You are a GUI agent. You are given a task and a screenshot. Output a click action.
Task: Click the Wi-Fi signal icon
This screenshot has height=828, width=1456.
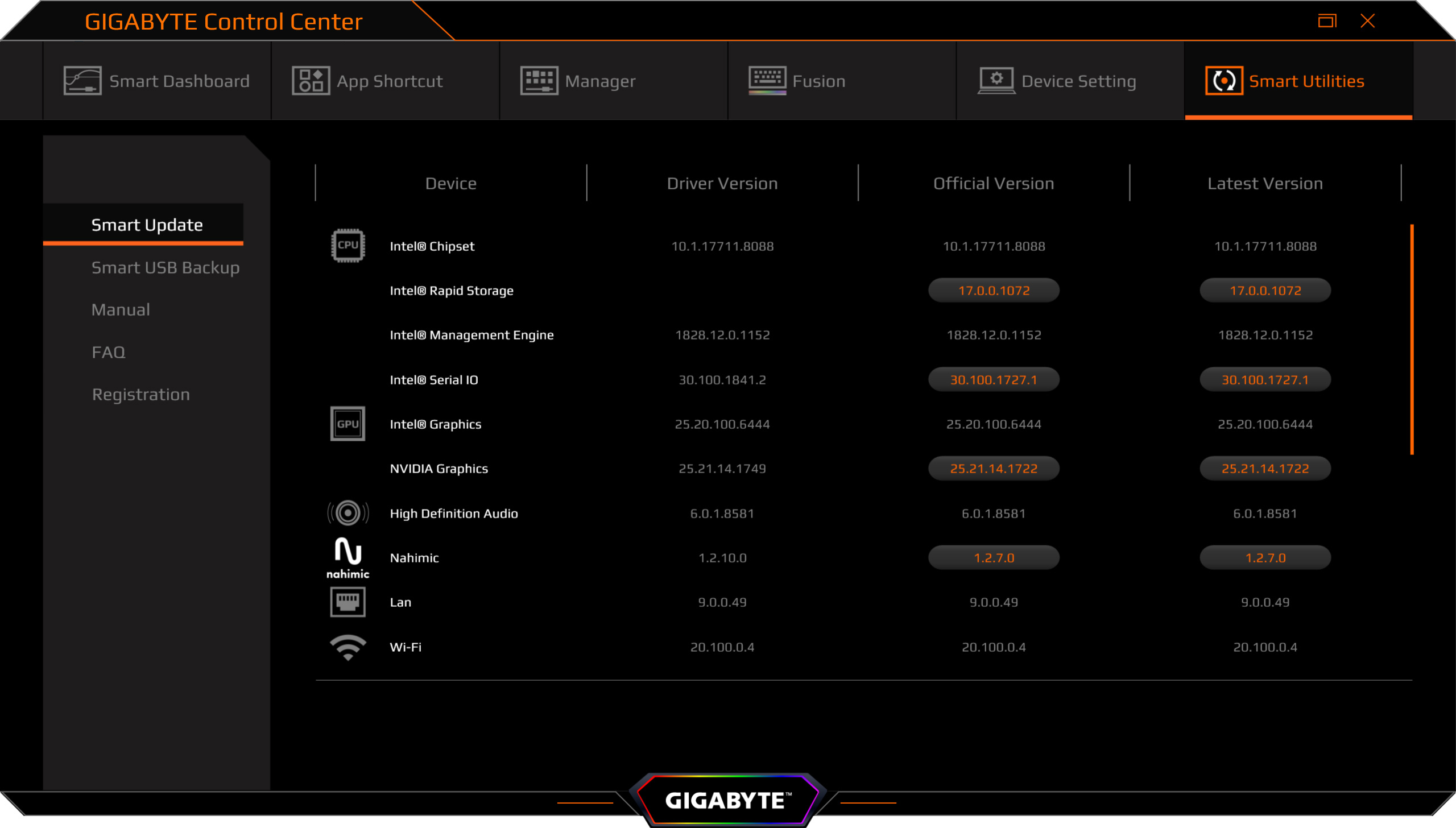click(348, 647)
